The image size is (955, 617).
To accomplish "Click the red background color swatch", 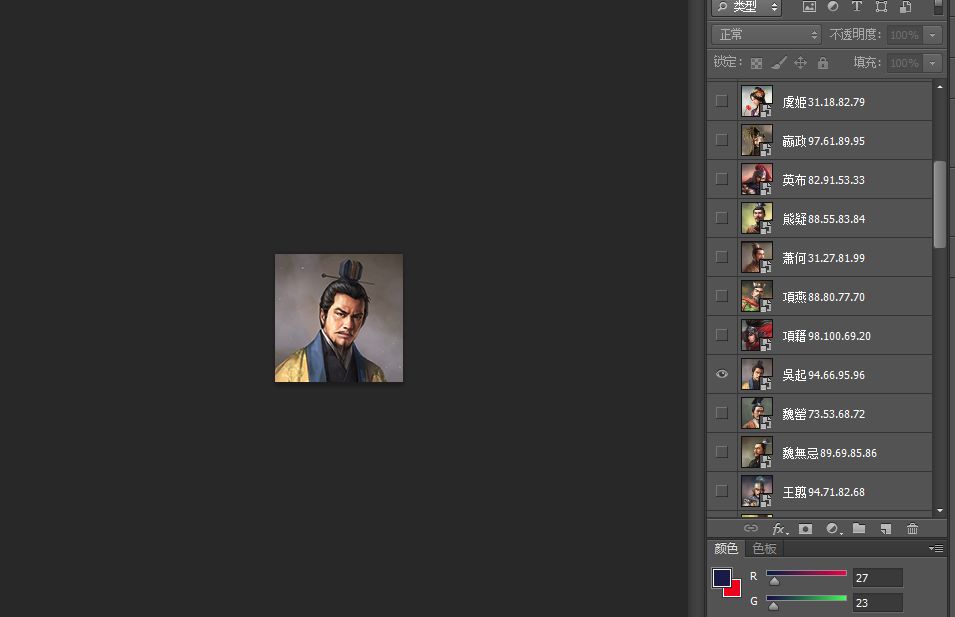I will 735,590.
